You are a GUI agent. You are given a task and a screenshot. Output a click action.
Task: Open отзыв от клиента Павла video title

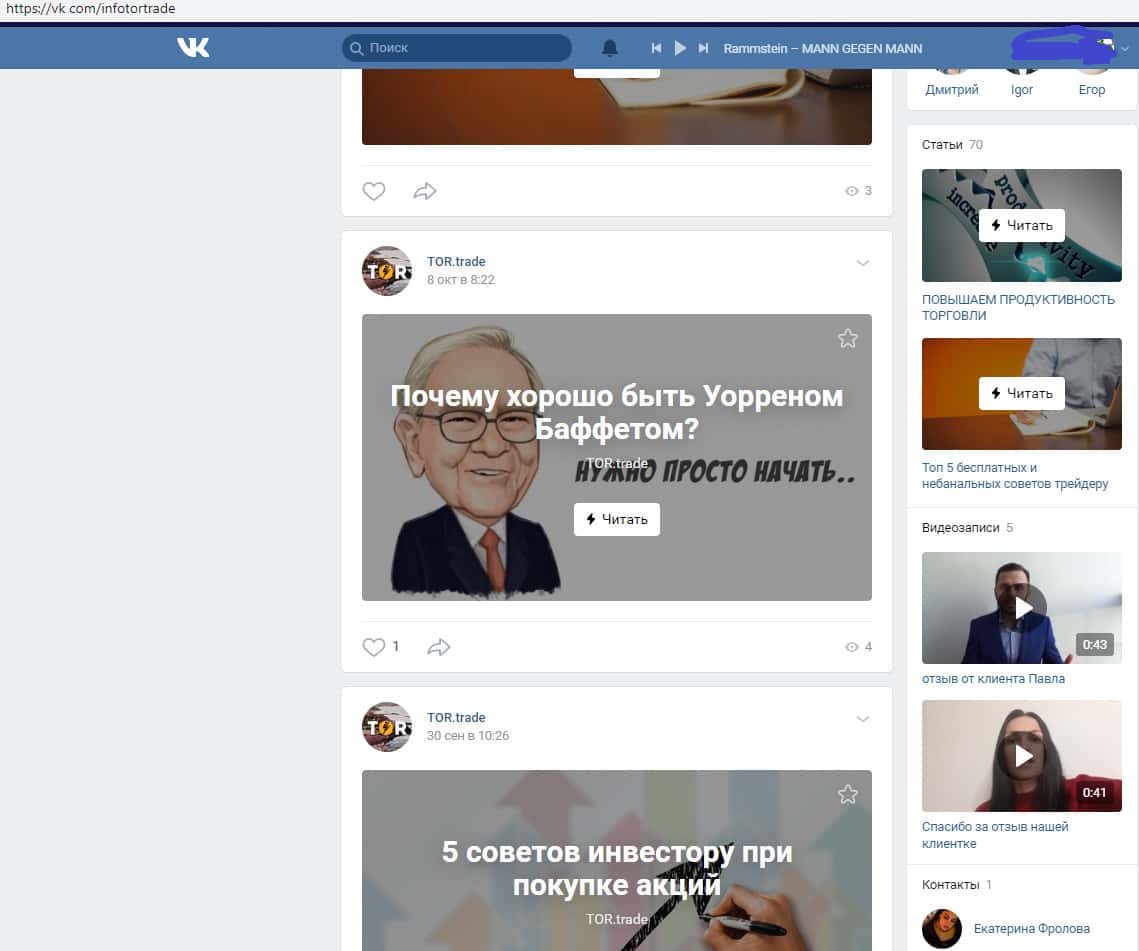(x=993, y=679)
